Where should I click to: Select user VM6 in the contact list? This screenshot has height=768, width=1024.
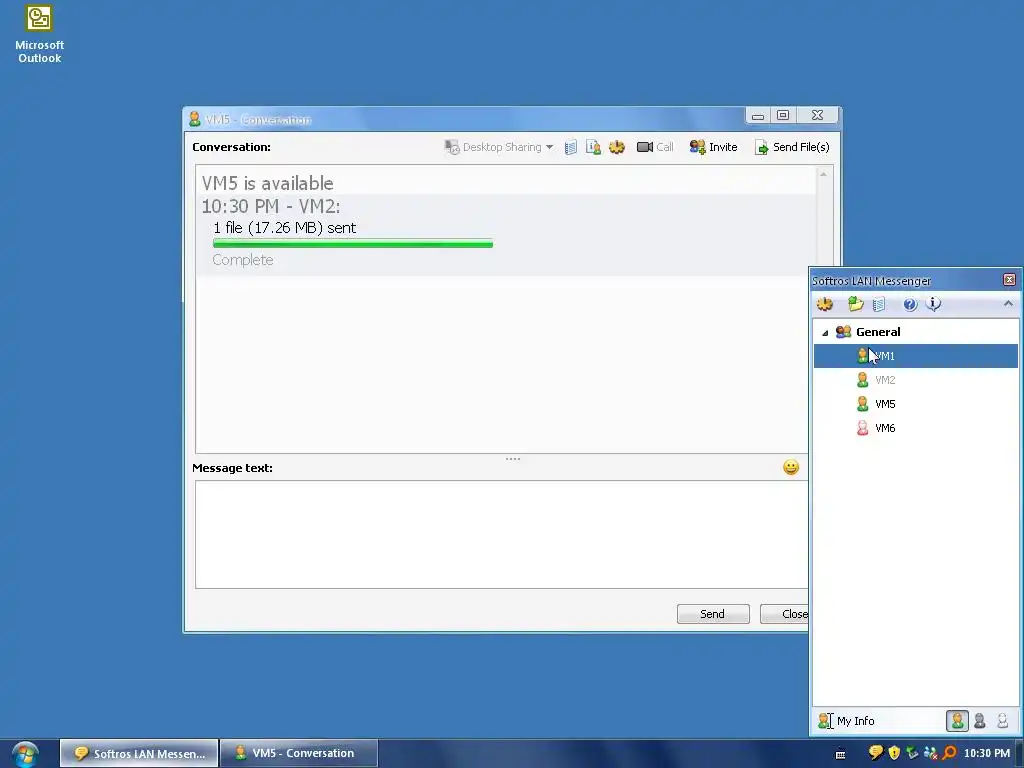916,428
